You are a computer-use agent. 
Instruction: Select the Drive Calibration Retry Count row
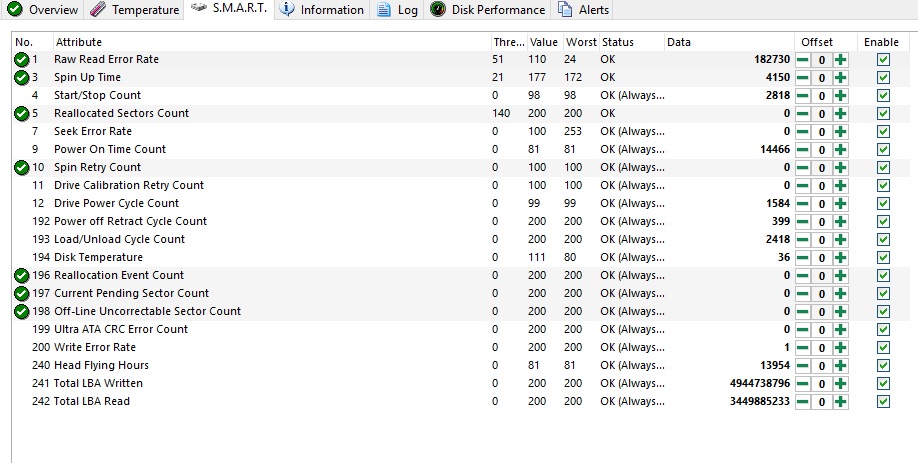pyautogui.click(x=460, y=186)
